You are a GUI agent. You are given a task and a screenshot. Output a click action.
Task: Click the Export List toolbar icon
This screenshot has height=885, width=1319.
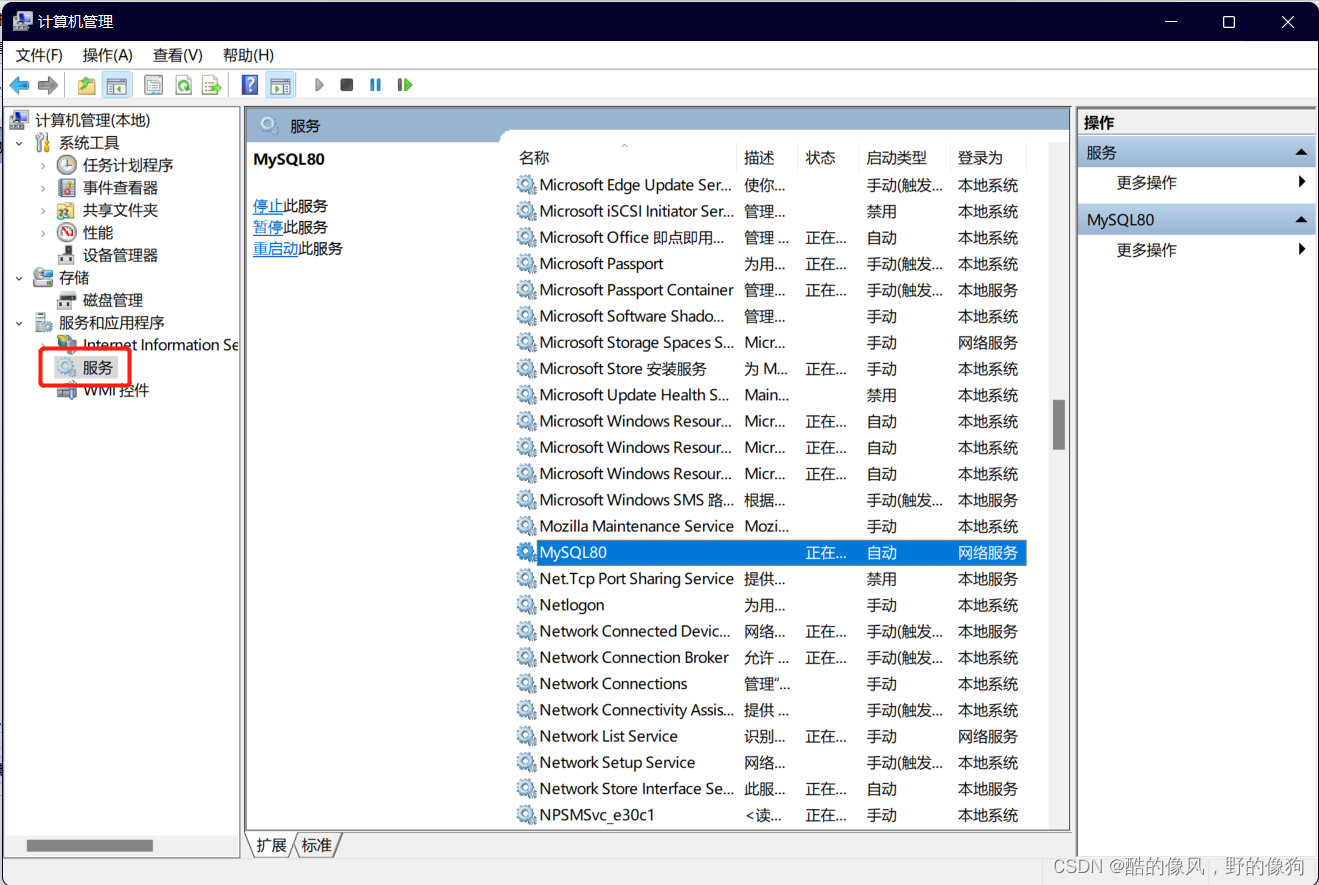212,85
